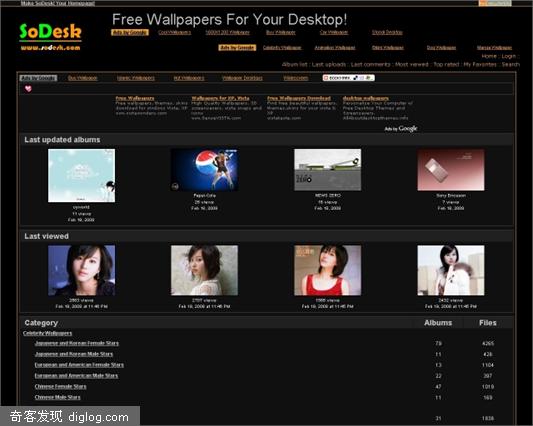
Task: Click Make SoDesk Your Homepage link
Action: [x=58, y=3]
